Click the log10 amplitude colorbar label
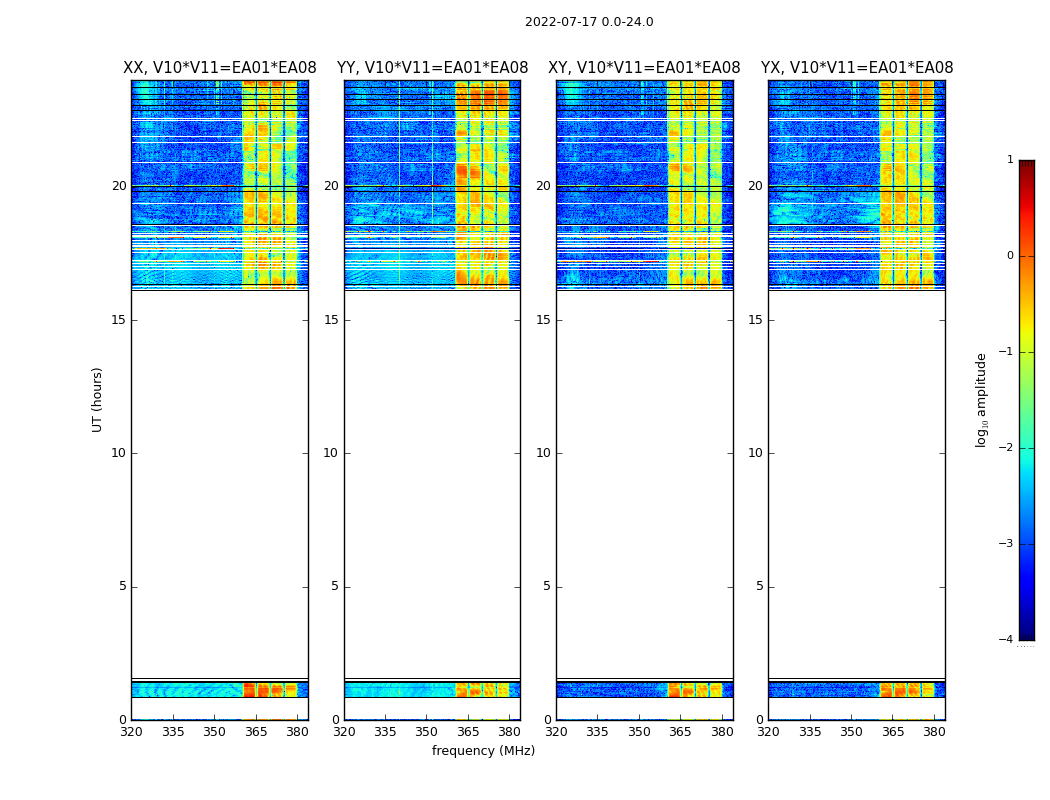Image resolution: width=1050 pixels, height=800 pixels. [981, 400]
